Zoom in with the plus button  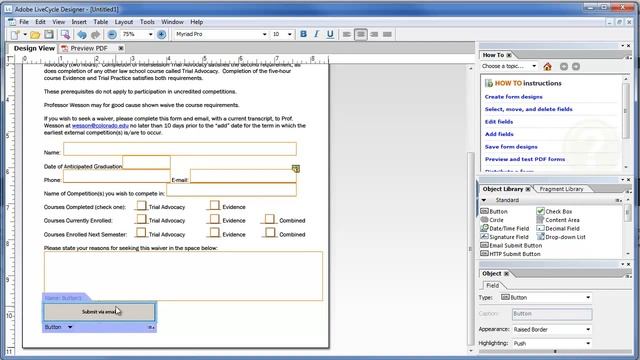(162, 35)
